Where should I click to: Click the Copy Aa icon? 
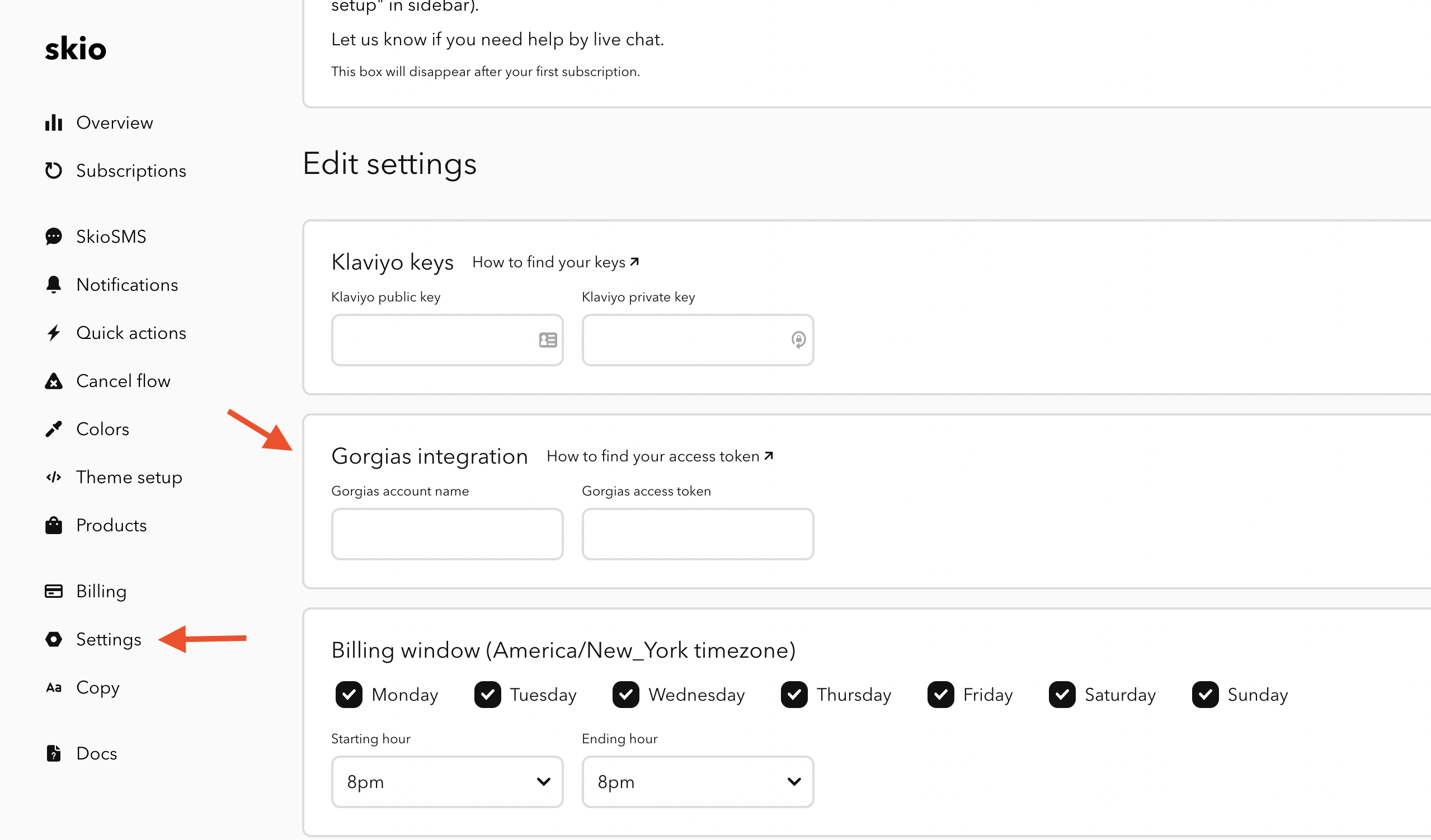tap(54, 687)
